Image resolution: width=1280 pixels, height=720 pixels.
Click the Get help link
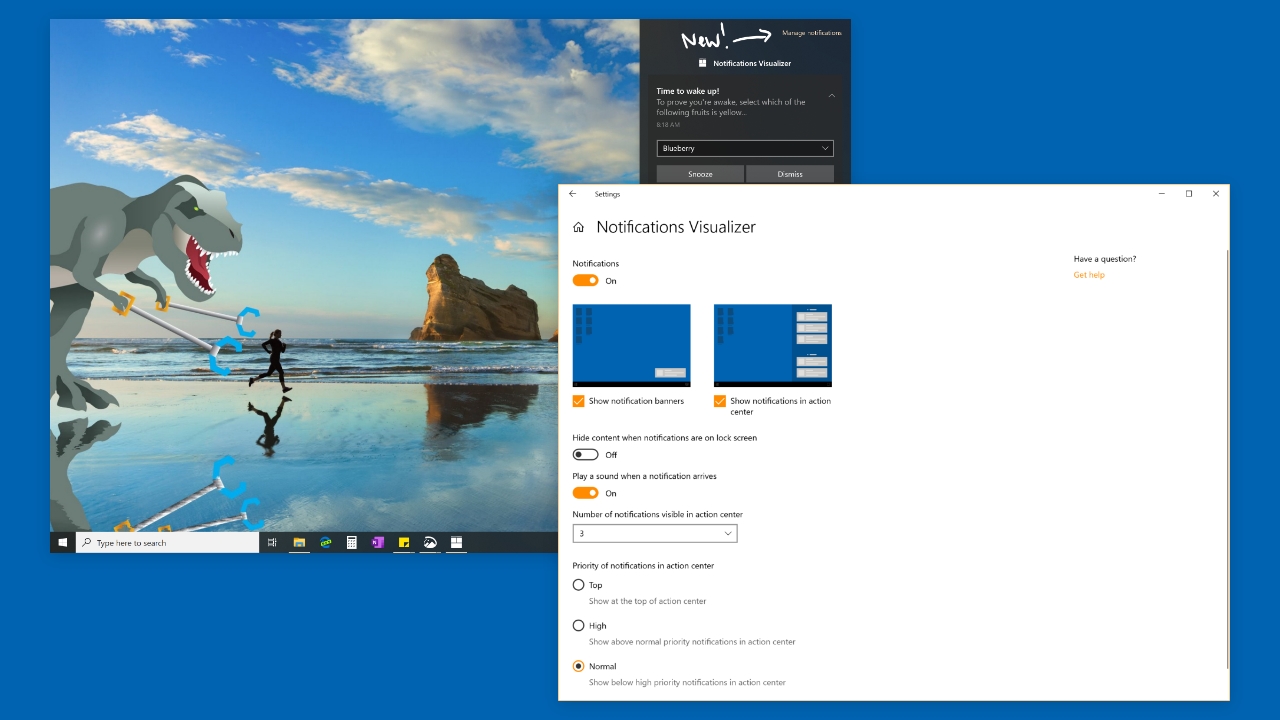click(x=1089, y=275)
